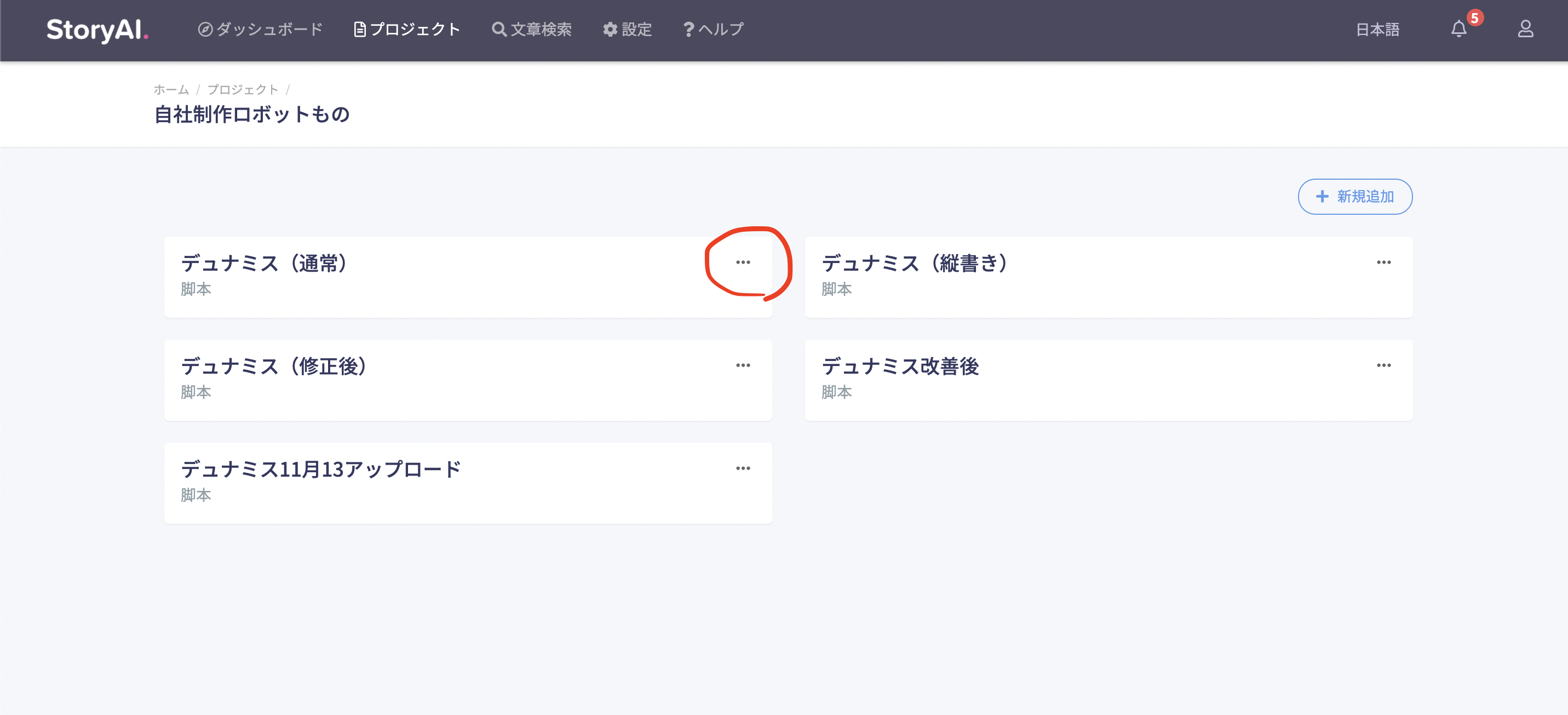This screenshot has width=1568, height=715.
Task: Open the options menu on デュナミス（修正後）
Action: (x=744, y=365)
